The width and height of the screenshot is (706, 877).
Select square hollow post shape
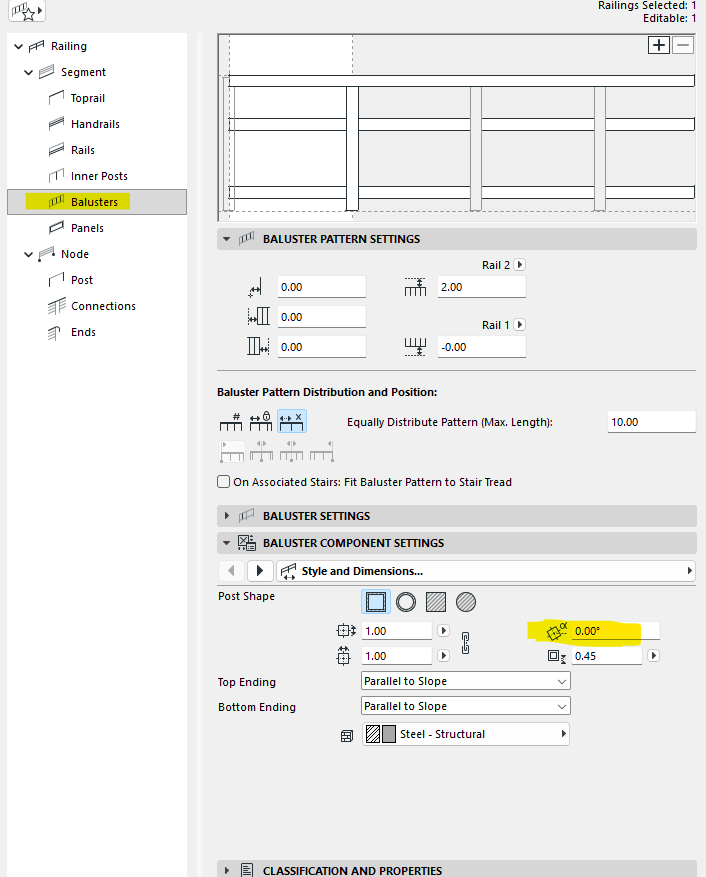pos(376,602)
